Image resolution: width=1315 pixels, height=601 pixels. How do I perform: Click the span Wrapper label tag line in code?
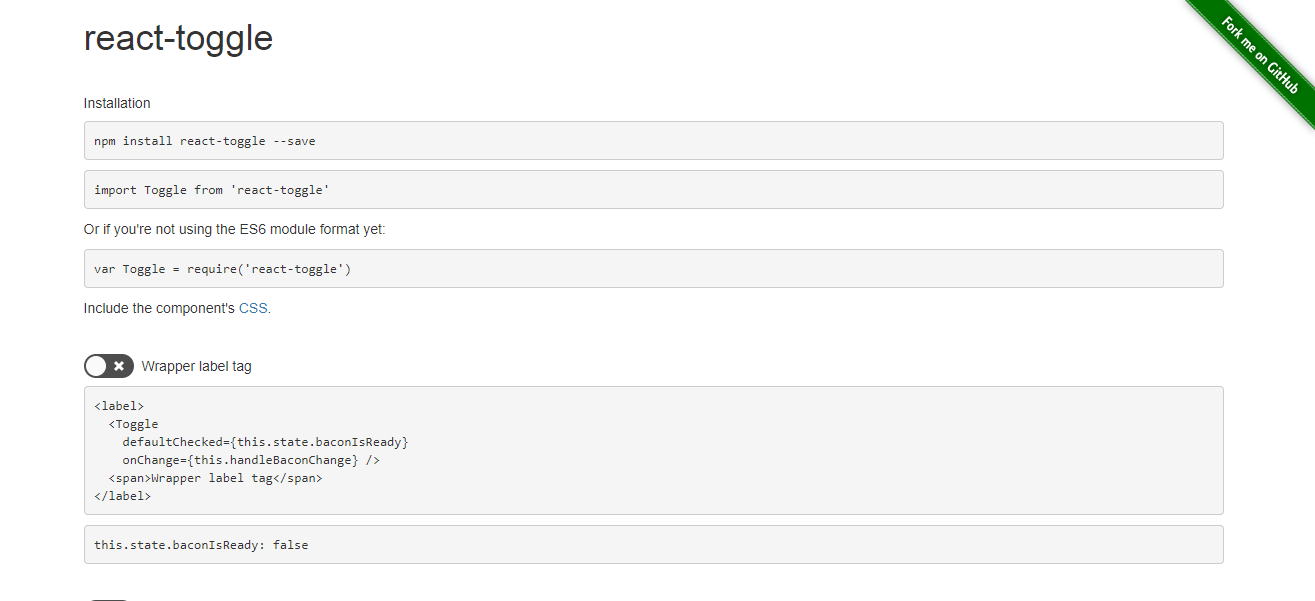click(215, 477)
